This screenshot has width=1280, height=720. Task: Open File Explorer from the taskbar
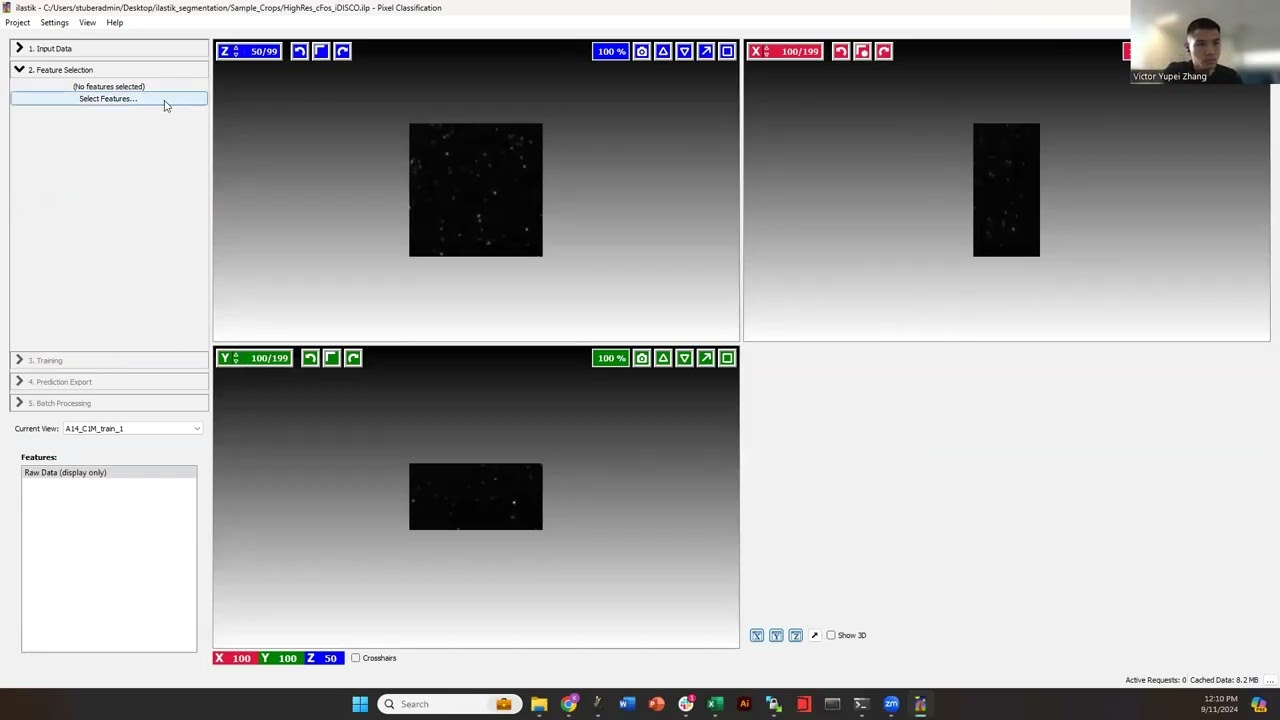[x=539, y=704]
